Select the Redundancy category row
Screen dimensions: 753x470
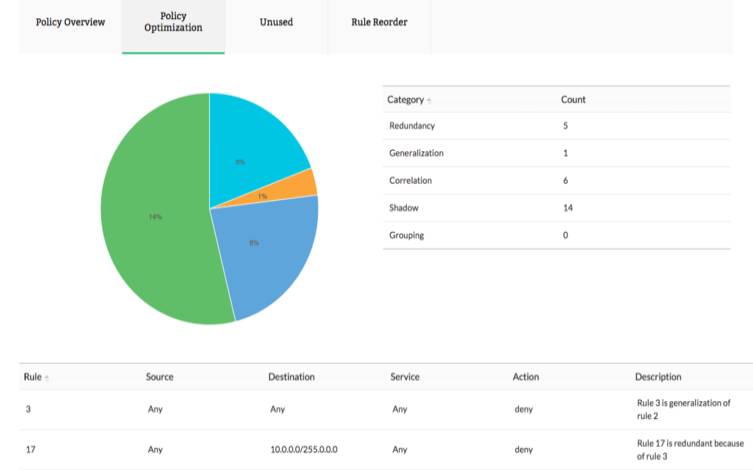coord(410,126)
